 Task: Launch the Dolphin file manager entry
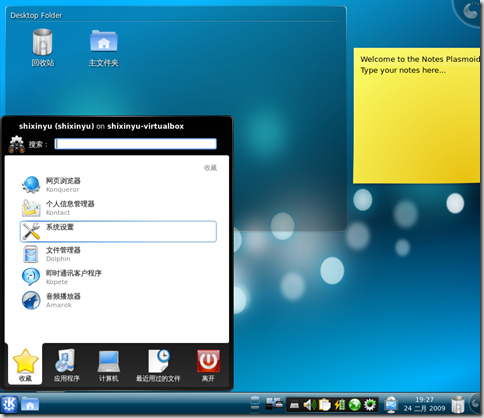(118, 254)
